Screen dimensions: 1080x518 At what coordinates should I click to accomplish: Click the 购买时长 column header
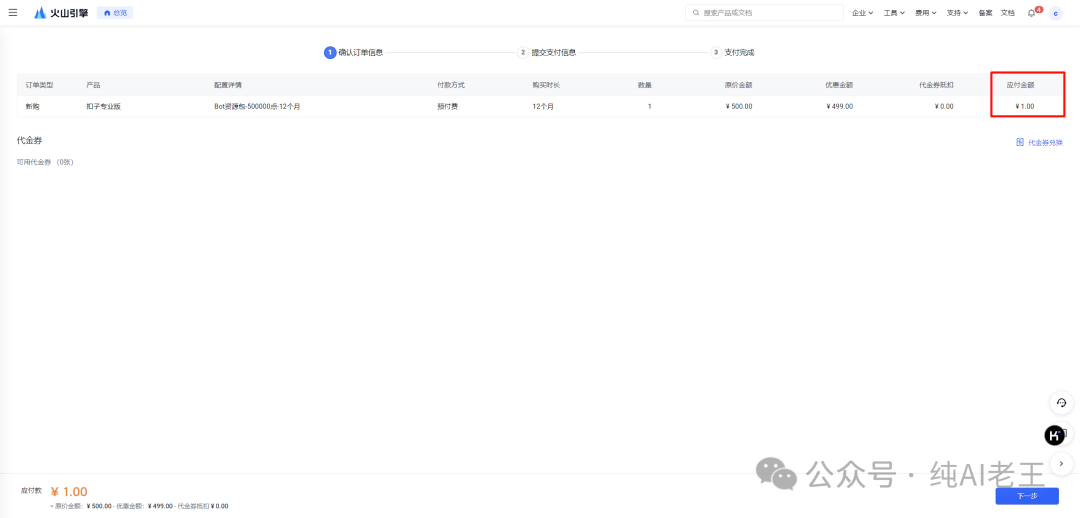pos(546,85)
